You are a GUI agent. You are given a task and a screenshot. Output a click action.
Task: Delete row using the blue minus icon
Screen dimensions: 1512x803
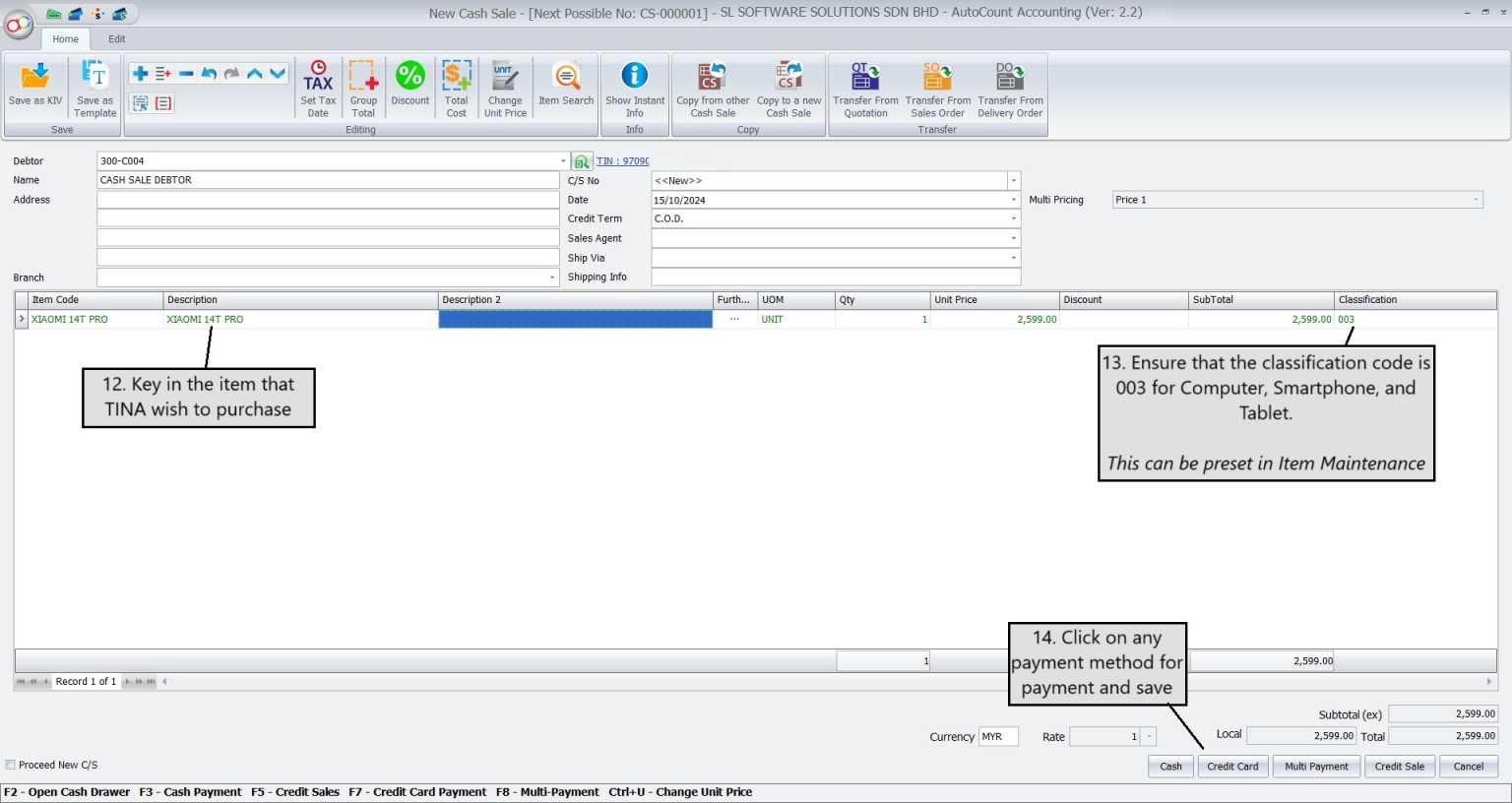tap(186, 74)
